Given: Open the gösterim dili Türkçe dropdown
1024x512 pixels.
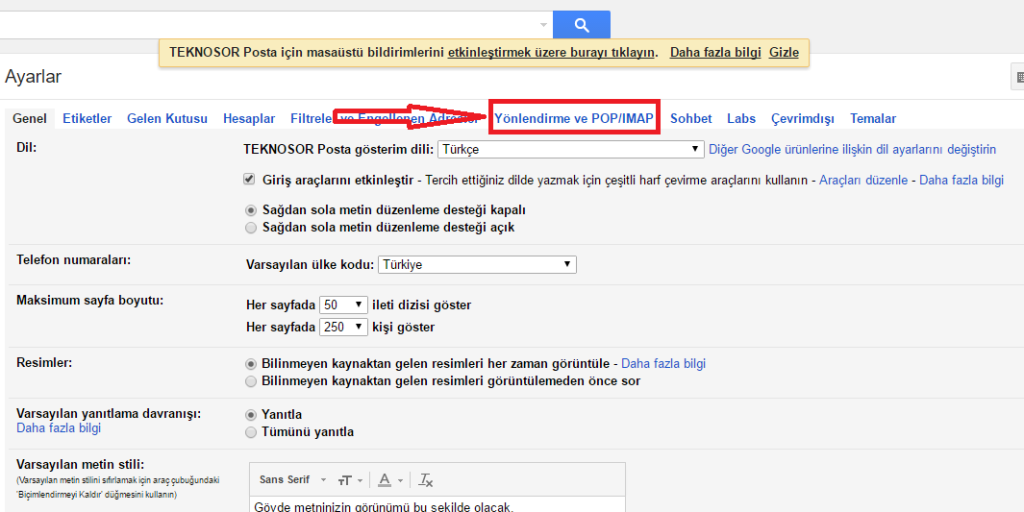Looking at the screenshot, I should click(x=571, y=149).
